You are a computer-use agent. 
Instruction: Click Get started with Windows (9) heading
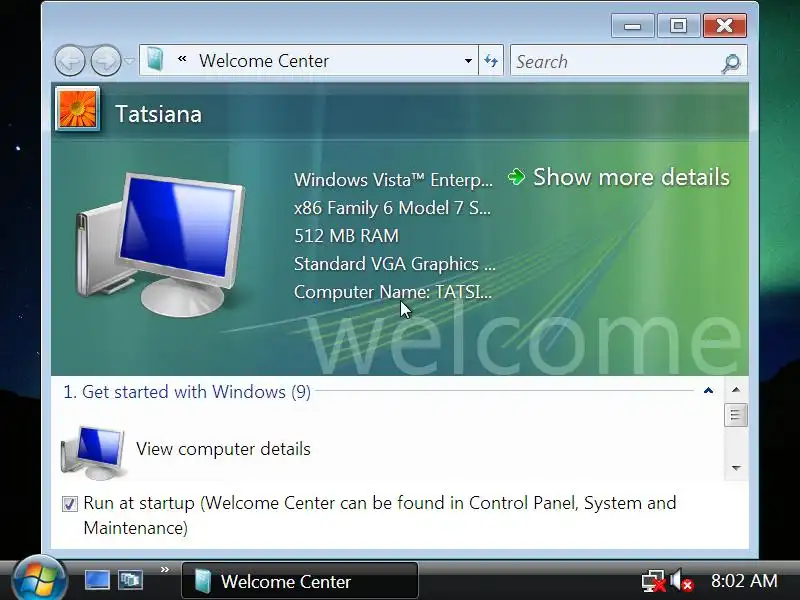(x=187, y=392)
